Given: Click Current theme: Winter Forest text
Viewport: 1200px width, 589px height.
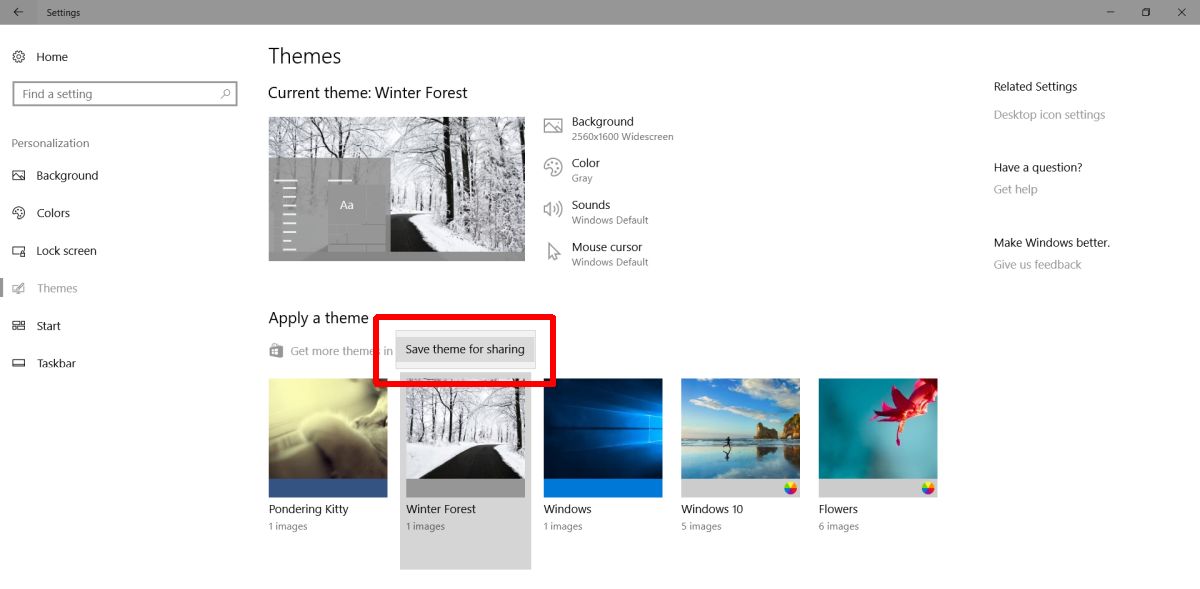Looking at the screenshot, I should 368,92.
